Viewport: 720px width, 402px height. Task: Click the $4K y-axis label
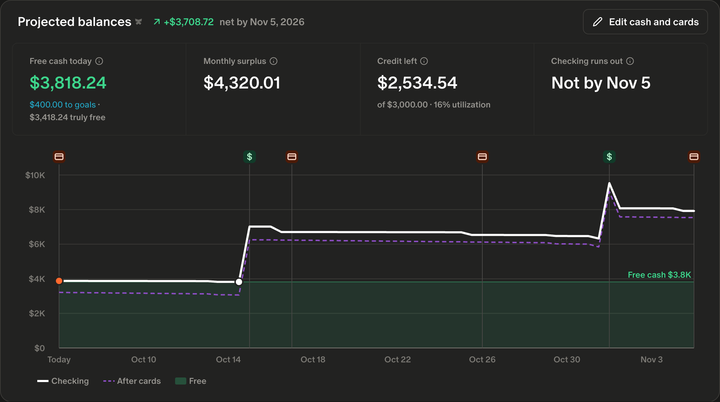37,279
